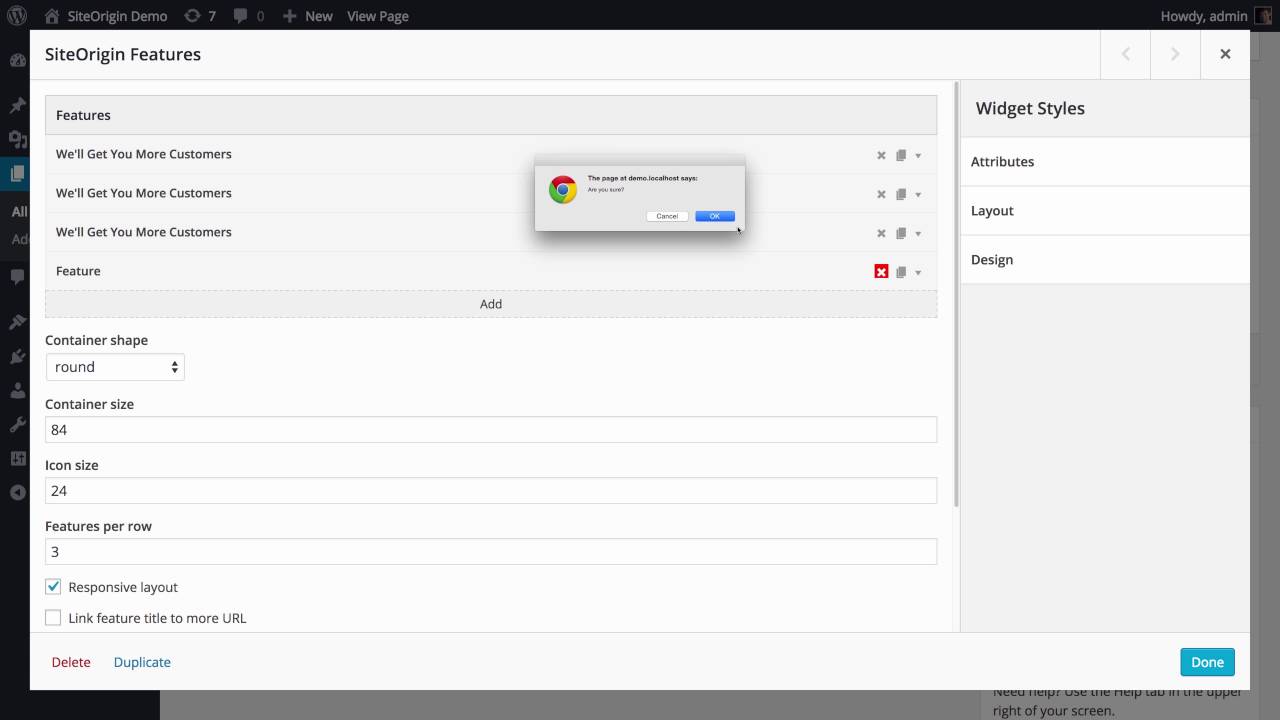Open Posts via the pushpin sidebar icon
The height and width of the screenshot is (720, 1280).
(x=17, y=105)
